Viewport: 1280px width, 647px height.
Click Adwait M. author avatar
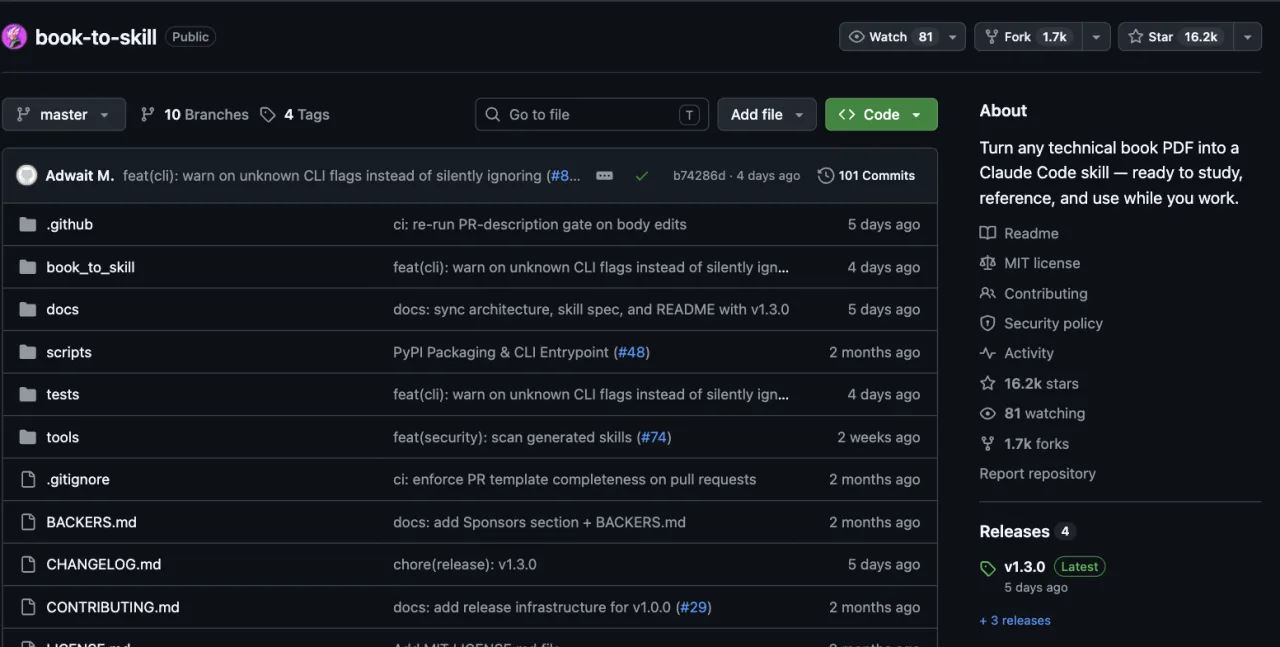(x=27, y=175)
